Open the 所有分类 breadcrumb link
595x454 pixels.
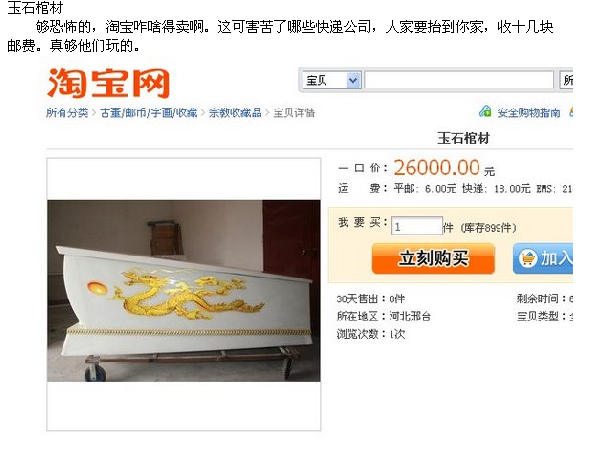click(67, 113)
